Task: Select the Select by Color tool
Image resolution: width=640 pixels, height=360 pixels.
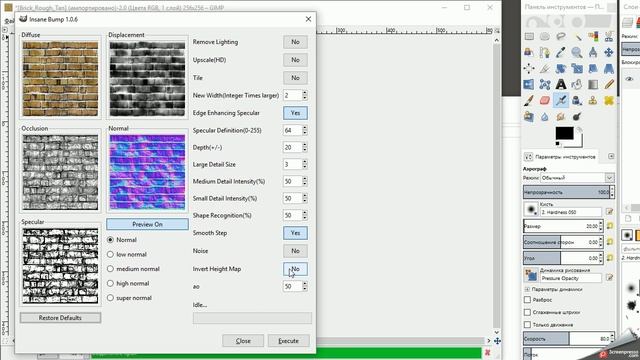Action: point(593,37)
